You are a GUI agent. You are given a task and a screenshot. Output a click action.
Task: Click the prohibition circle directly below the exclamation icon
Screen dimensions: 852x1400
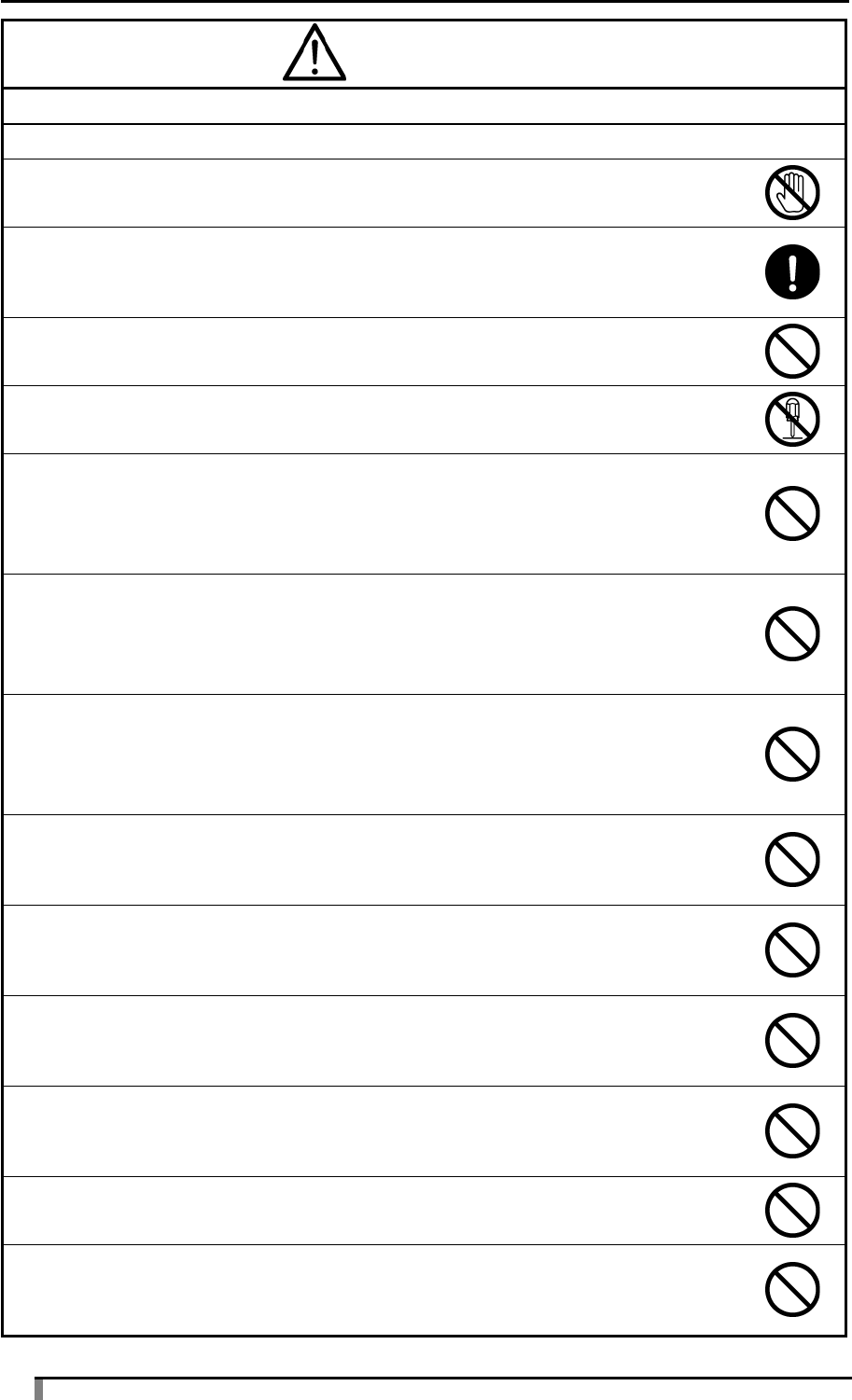point(792,352)
